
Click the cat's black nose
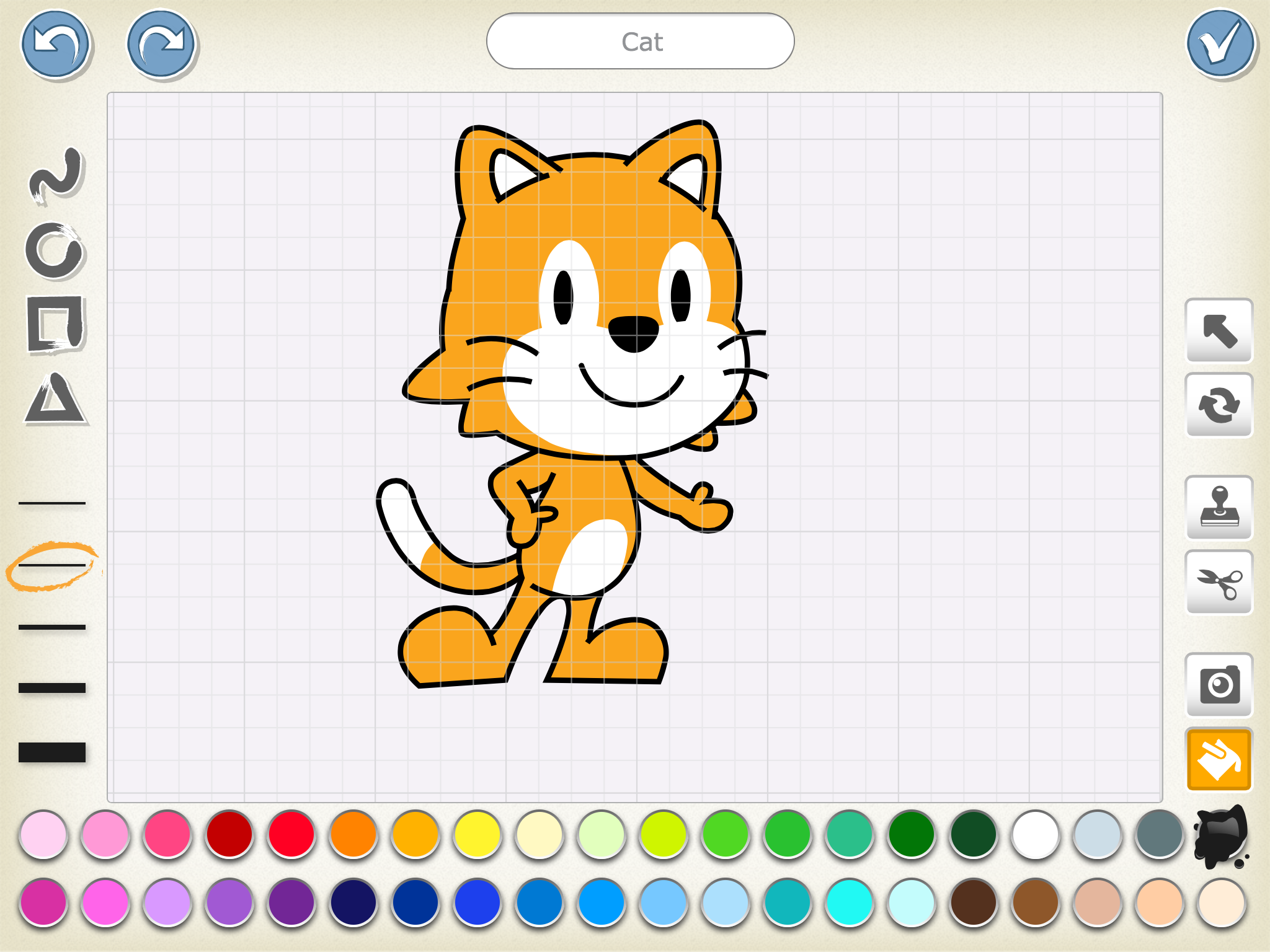tap(634, 333)
